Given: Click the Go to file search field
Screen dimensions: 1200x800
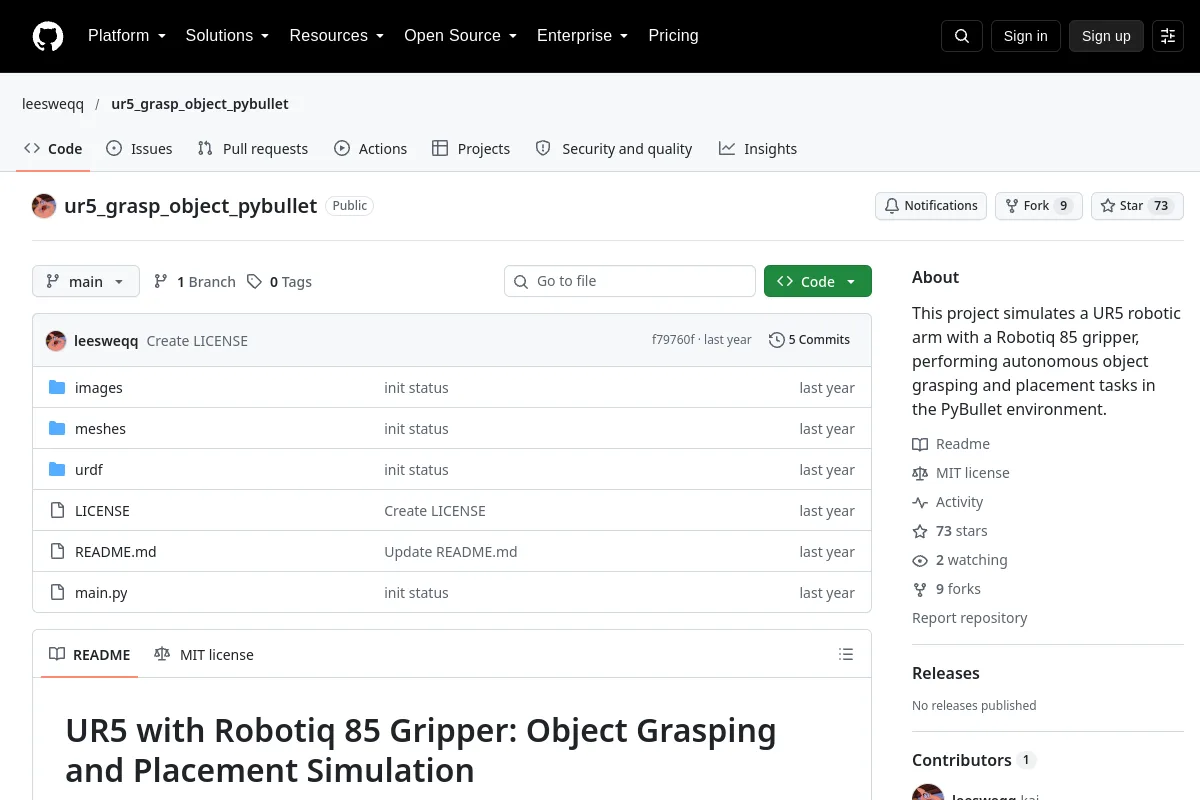Looking at the screenshot, I should [x=630, y=281].
